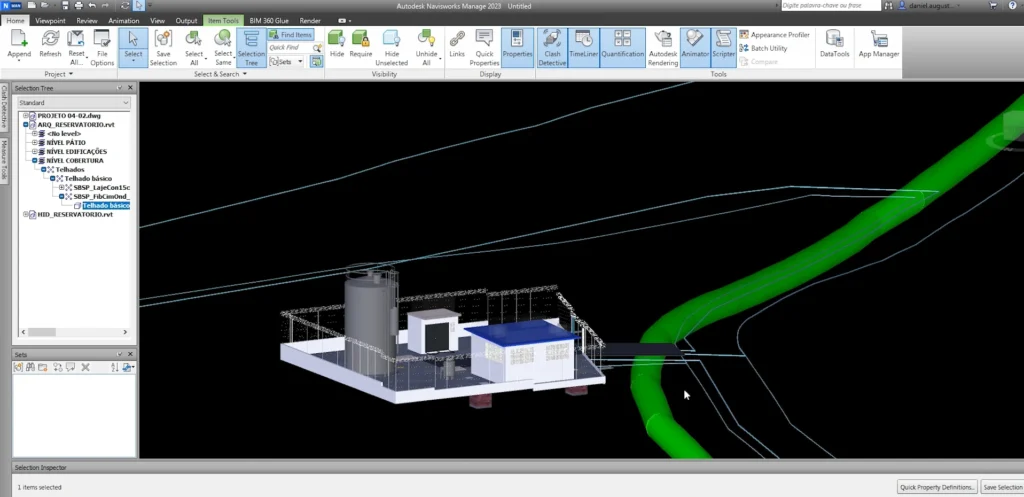Hide the selected item via Hide icon
Screen dimensions: 1024x497
point(336,45)
